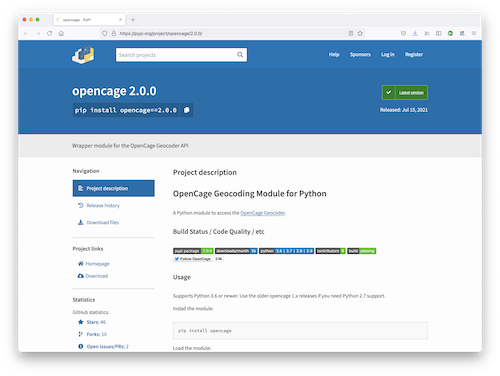Open the Stars: 46 link

click(x=96, y=322)
